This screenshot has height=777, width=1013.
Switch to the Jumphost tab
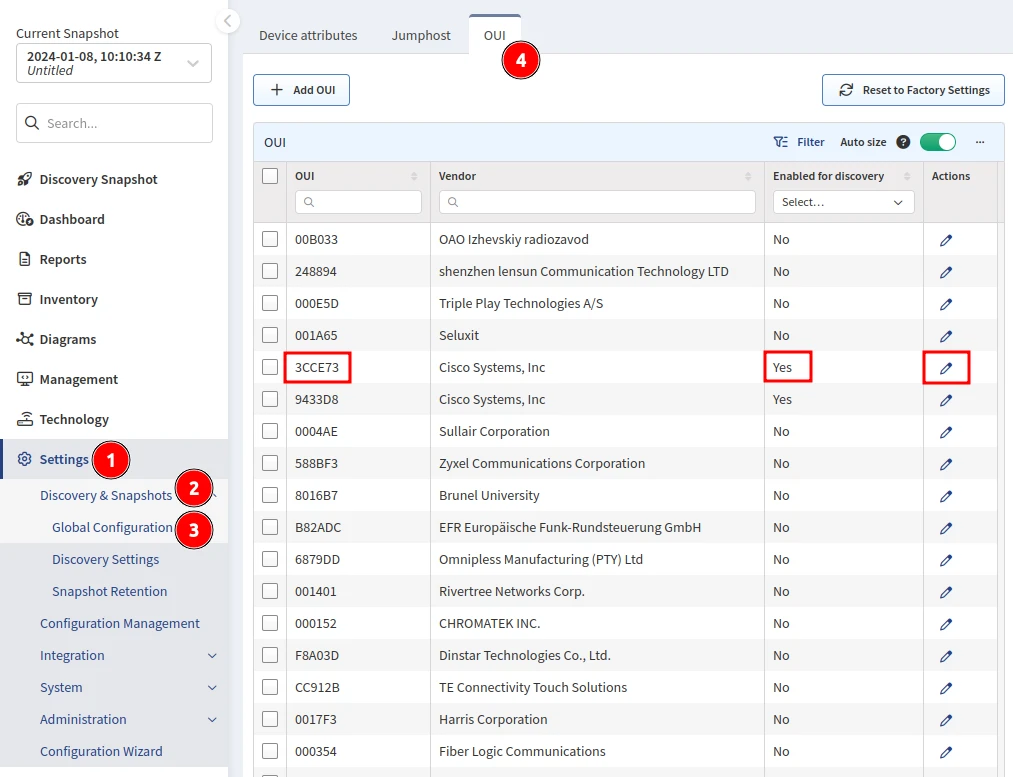420,35
